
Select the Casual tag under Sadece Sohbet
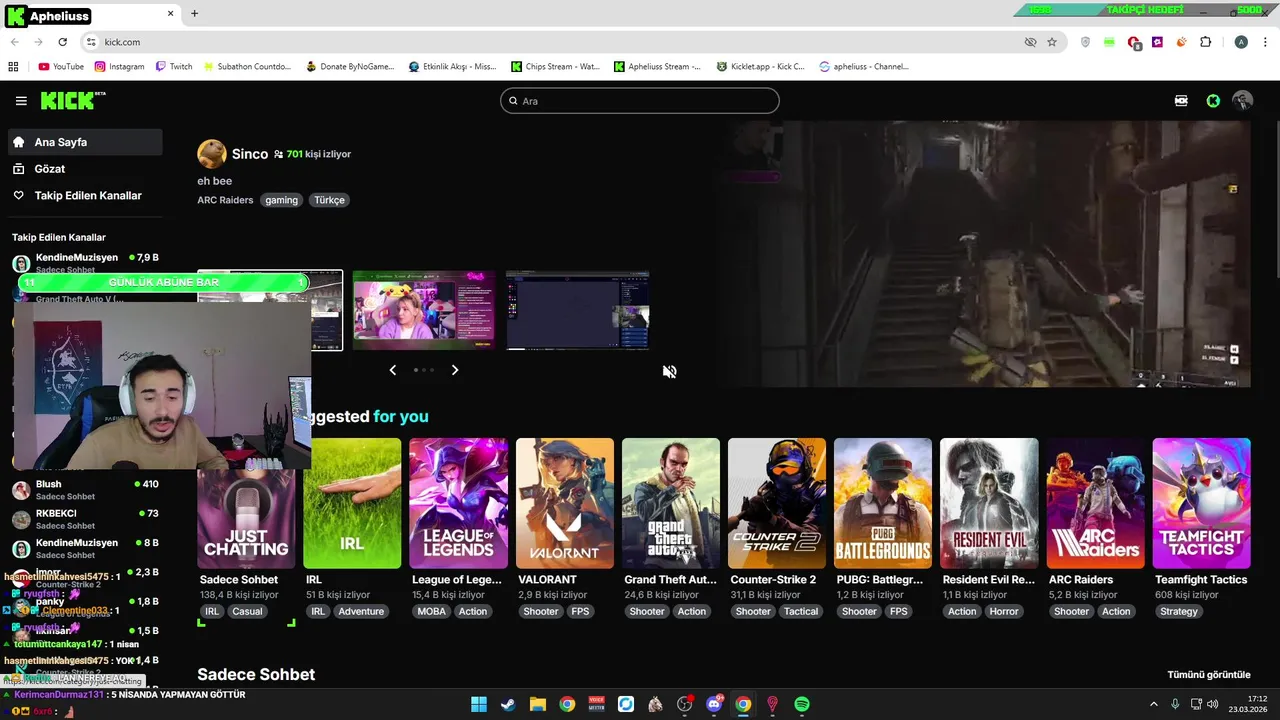tap(247, 612)
